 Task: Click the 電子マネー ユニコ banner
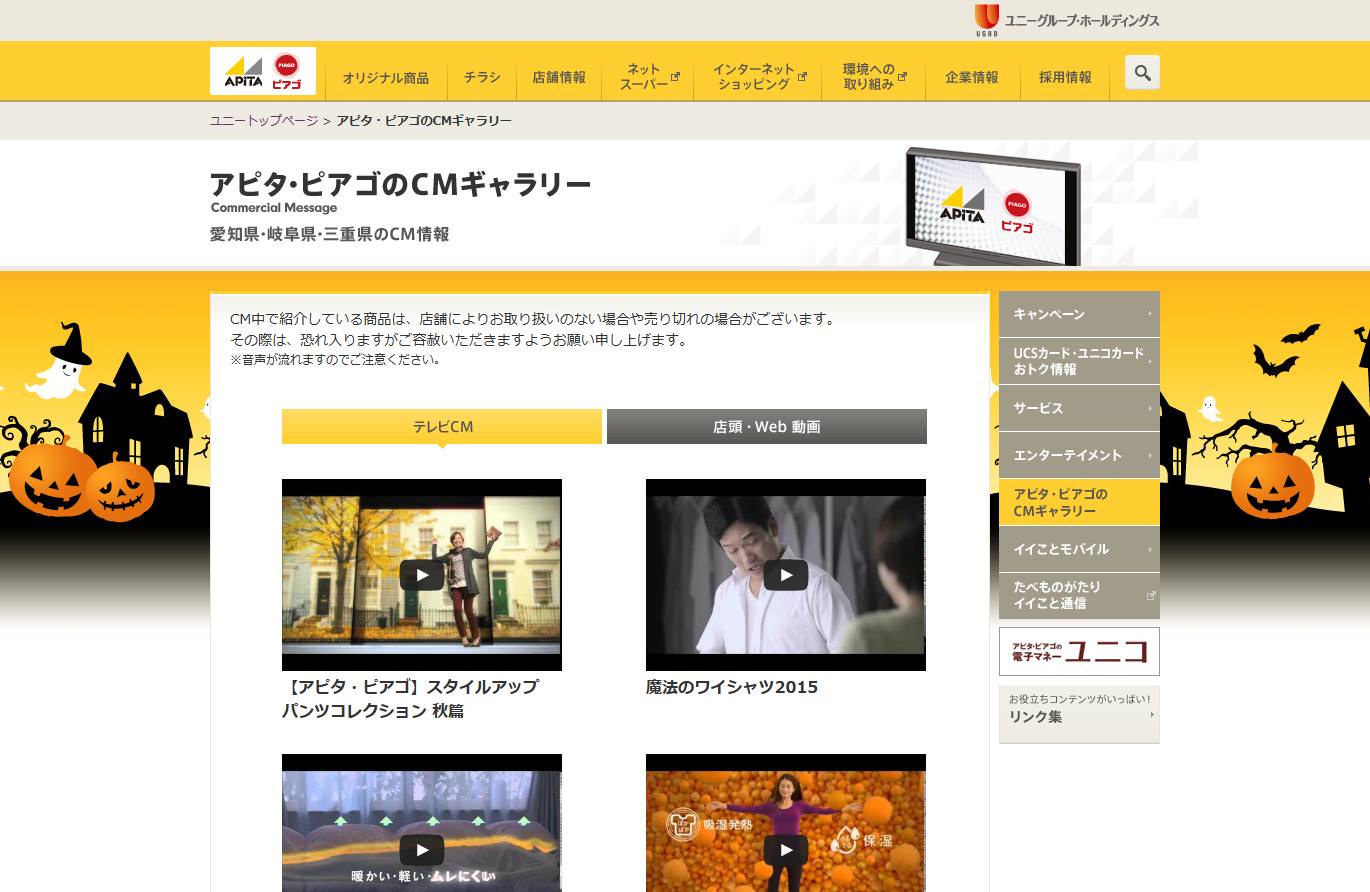(1079, 652)
